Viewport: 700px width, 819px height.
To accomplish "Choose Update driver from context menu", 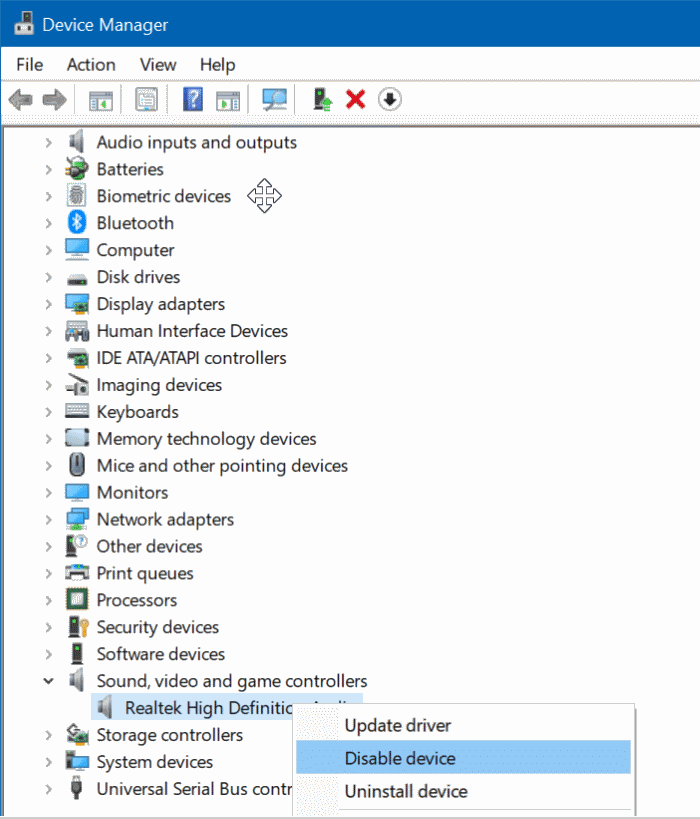I will click(463, 725).
